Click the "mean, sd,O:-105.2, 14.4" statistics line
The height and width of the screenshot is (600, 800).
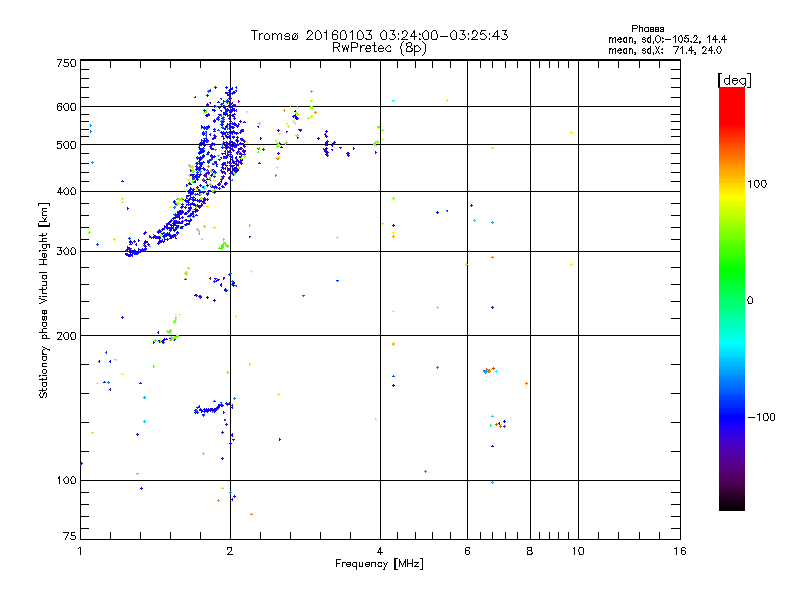(x=667, y=39)
